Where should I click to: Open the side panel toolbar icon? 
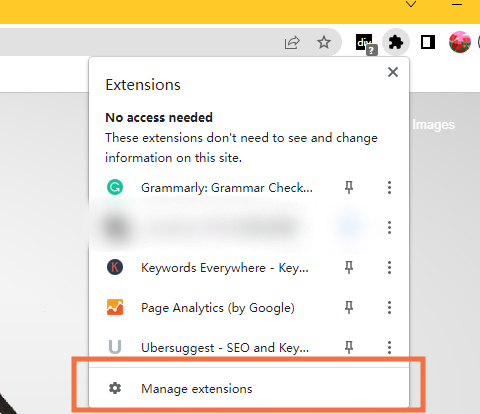point(428,42)
